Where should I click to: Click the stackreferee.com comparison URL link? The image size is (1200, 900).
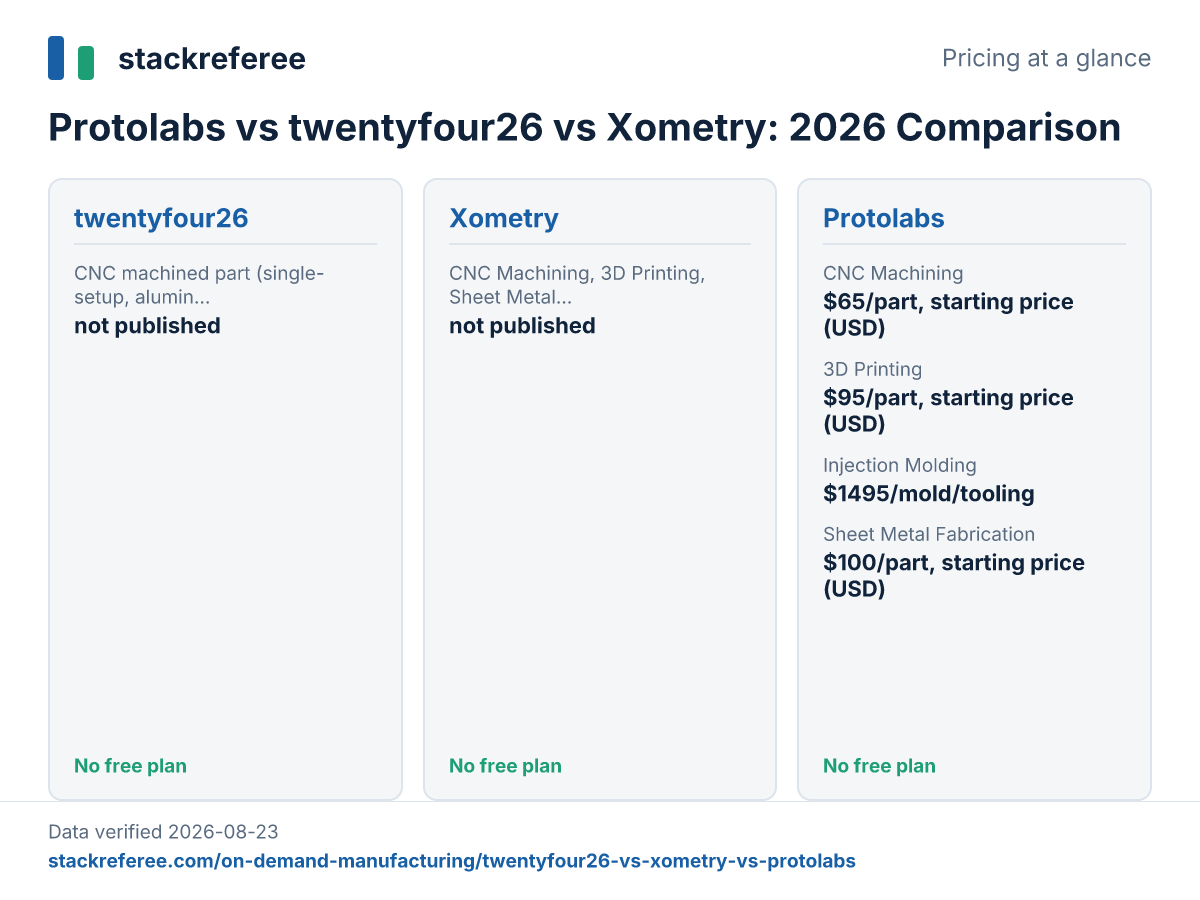452,861
